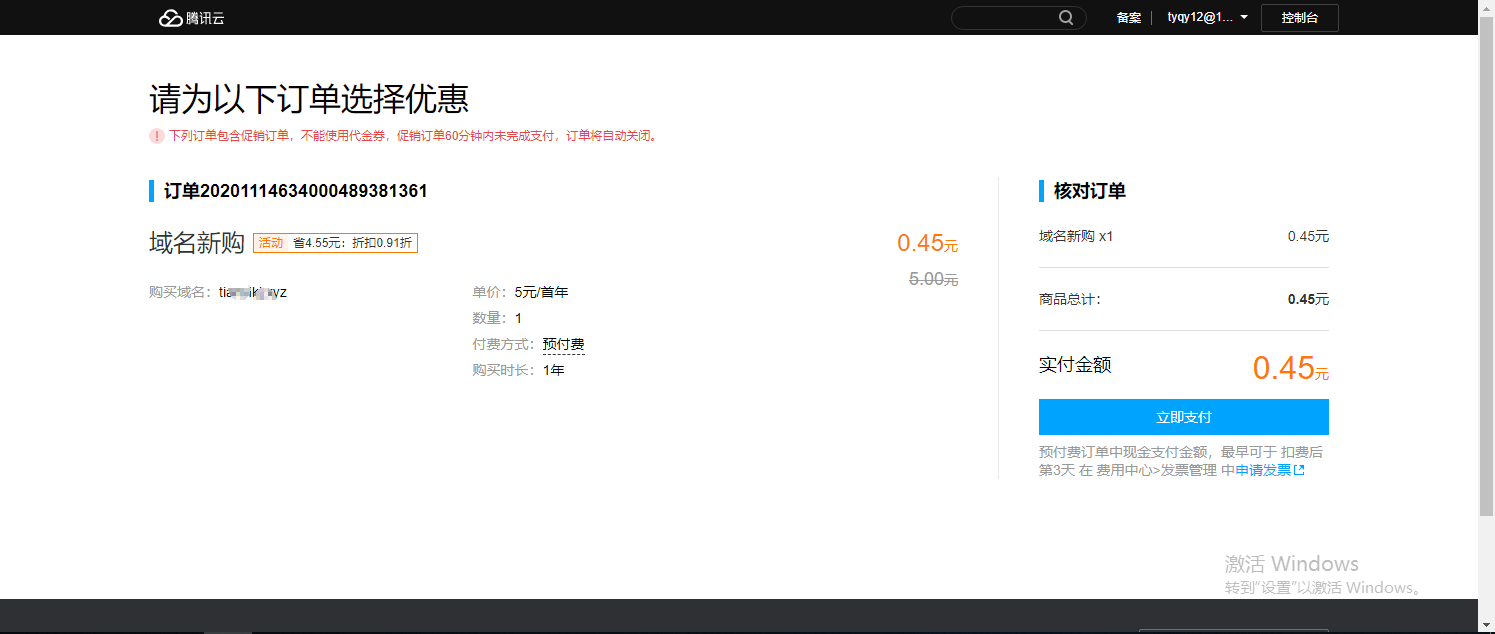This screenshot has height=634, width=1495.
Task: Expand the account menu chevron
Action: (1243, 17)
